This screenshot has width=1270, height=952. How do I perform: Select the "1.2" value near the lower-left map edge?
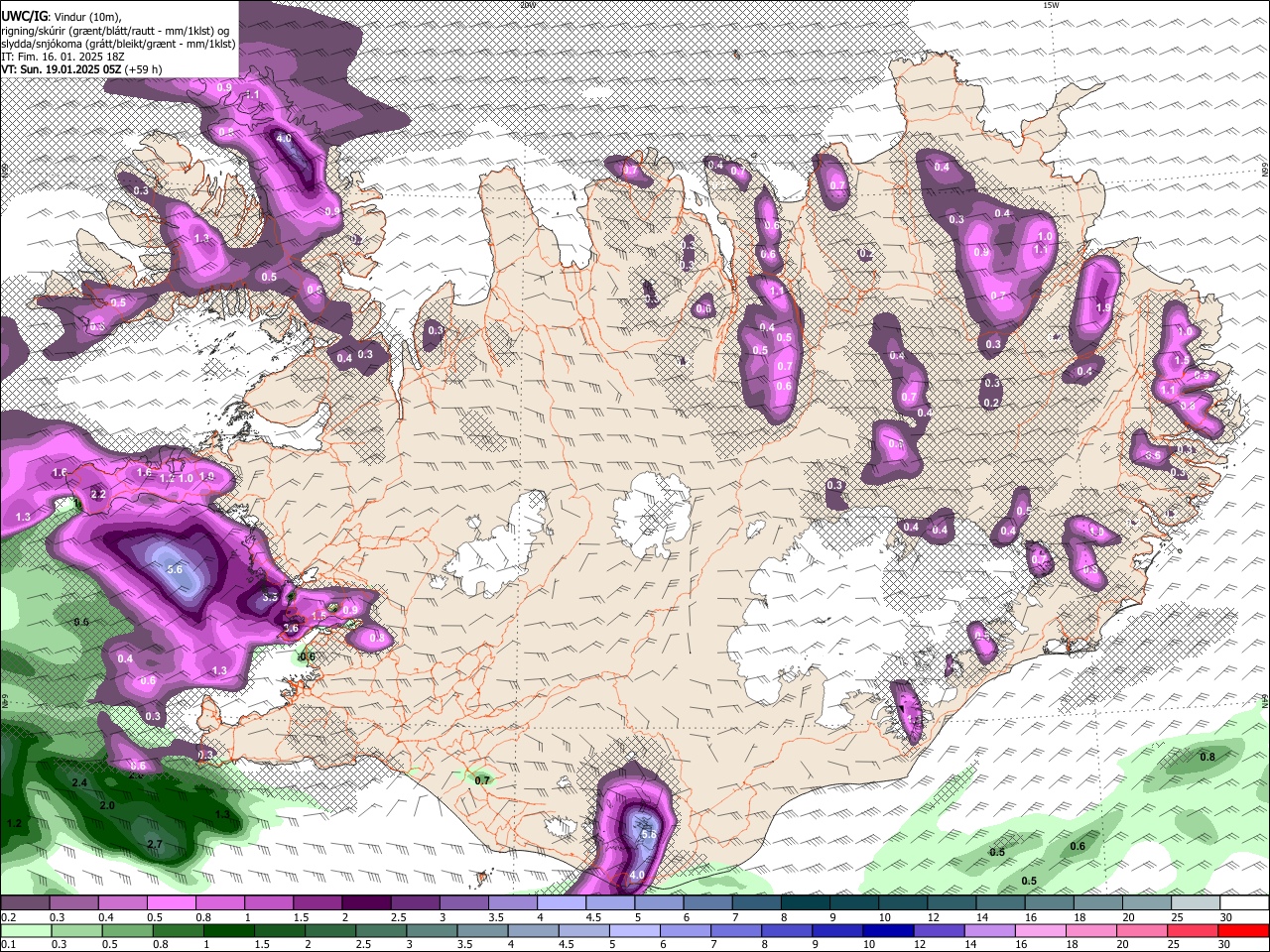click(x=14, y=824)
